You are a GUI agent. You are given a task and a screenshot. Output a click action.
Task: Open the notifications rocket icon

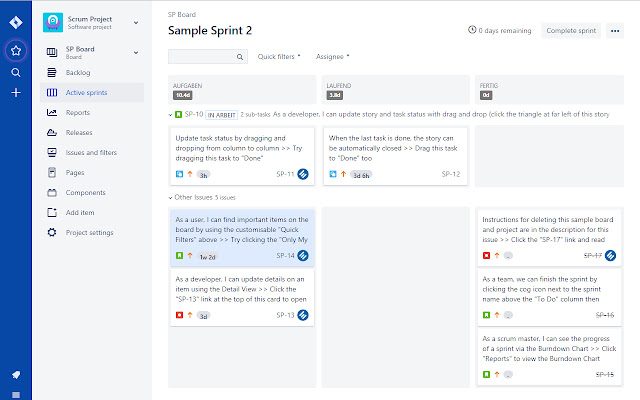(x=15, y=375)
